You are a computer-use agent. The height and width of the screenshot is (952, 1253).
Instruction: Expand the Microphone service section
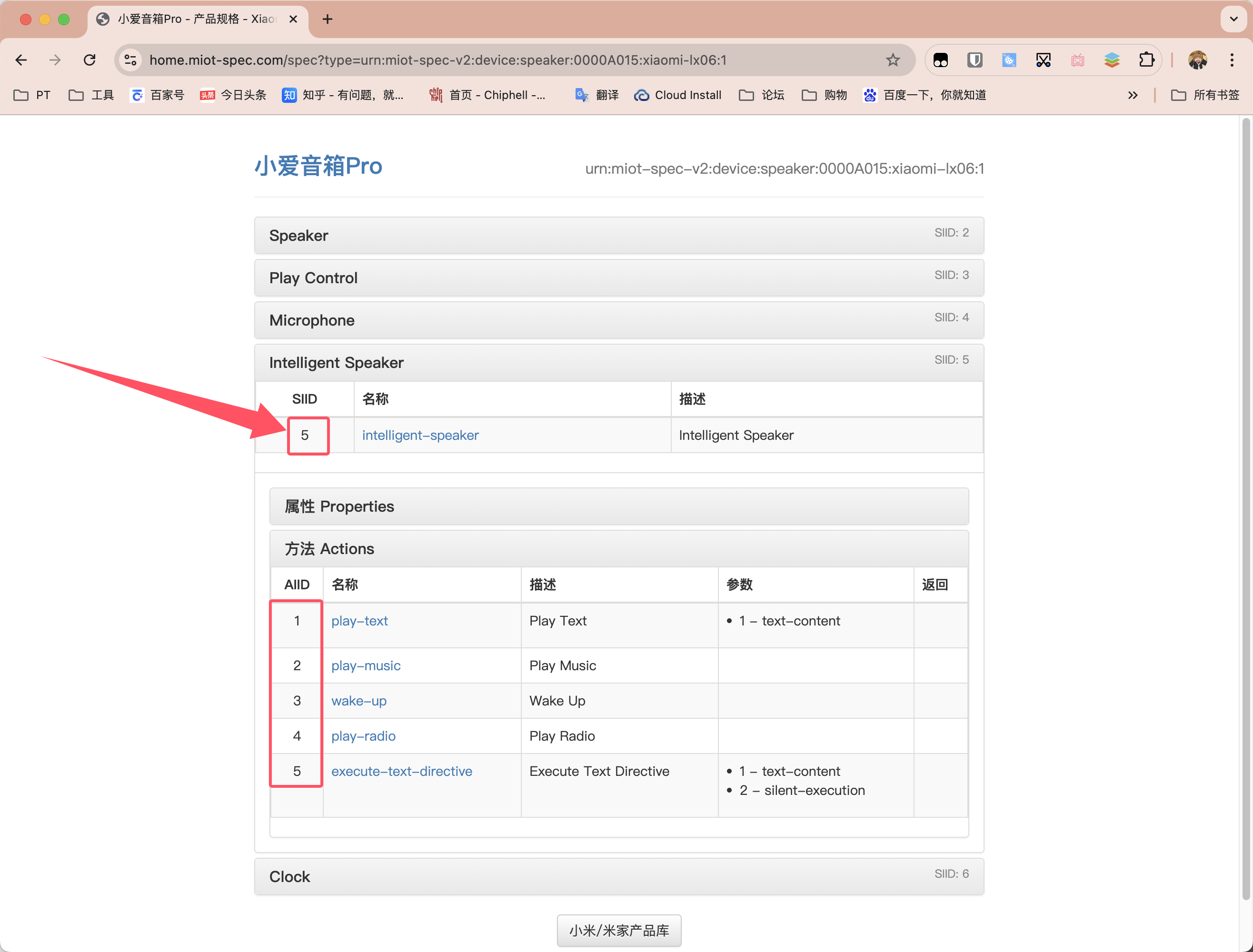click(619, 320)
